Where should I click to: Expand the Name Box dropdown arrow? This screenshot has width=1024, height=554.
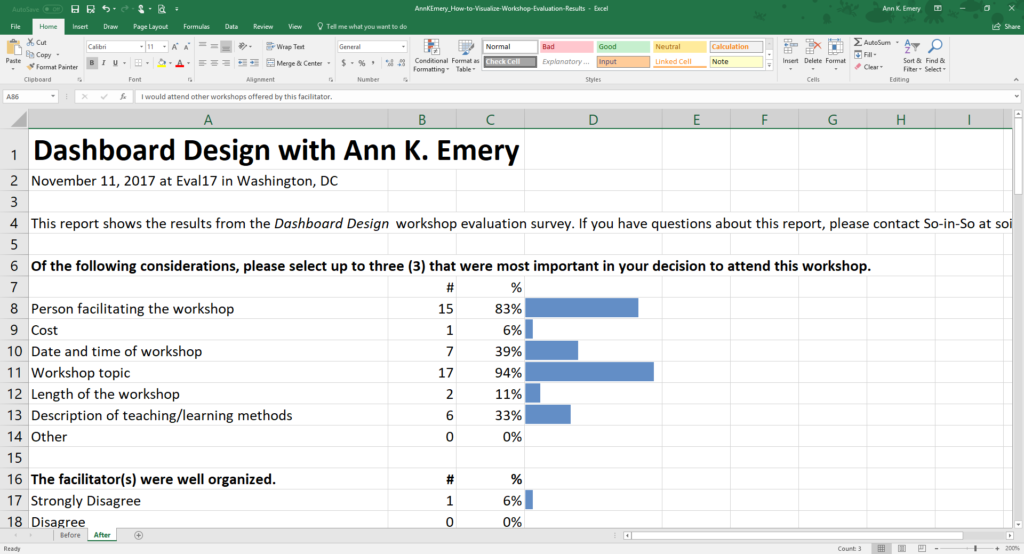tap(52, 97)
